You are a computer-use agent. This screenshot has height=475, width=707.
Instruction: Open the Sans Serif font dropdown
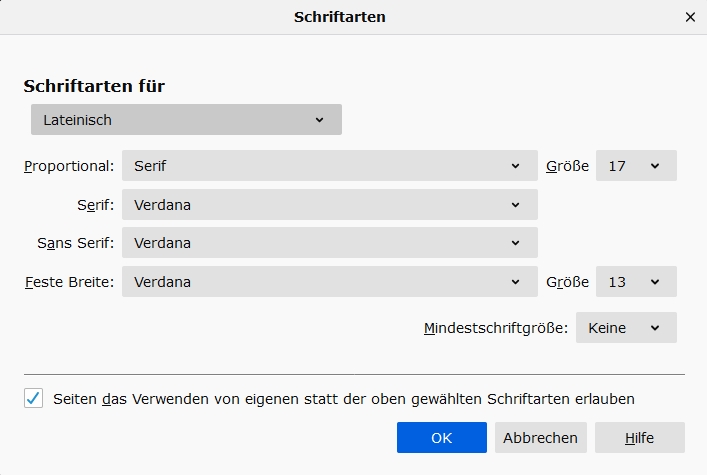(x=329, y=243)
